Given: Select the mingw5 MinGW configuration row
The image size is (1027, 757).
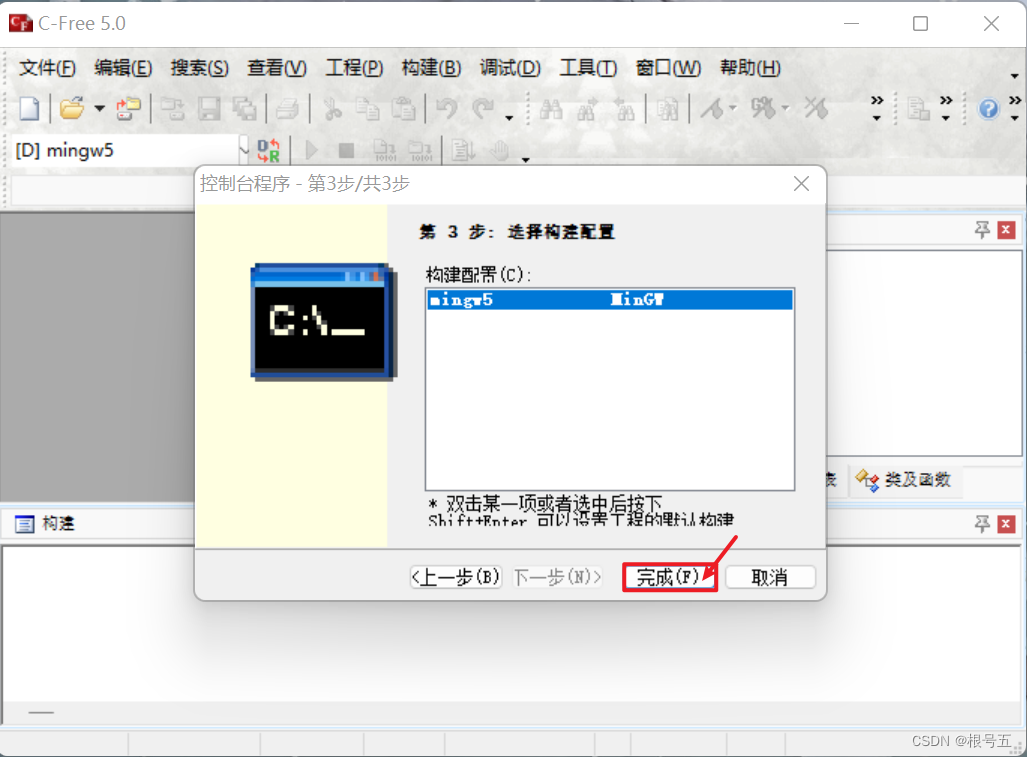Looking at the screenshot, I should [610, 300].
